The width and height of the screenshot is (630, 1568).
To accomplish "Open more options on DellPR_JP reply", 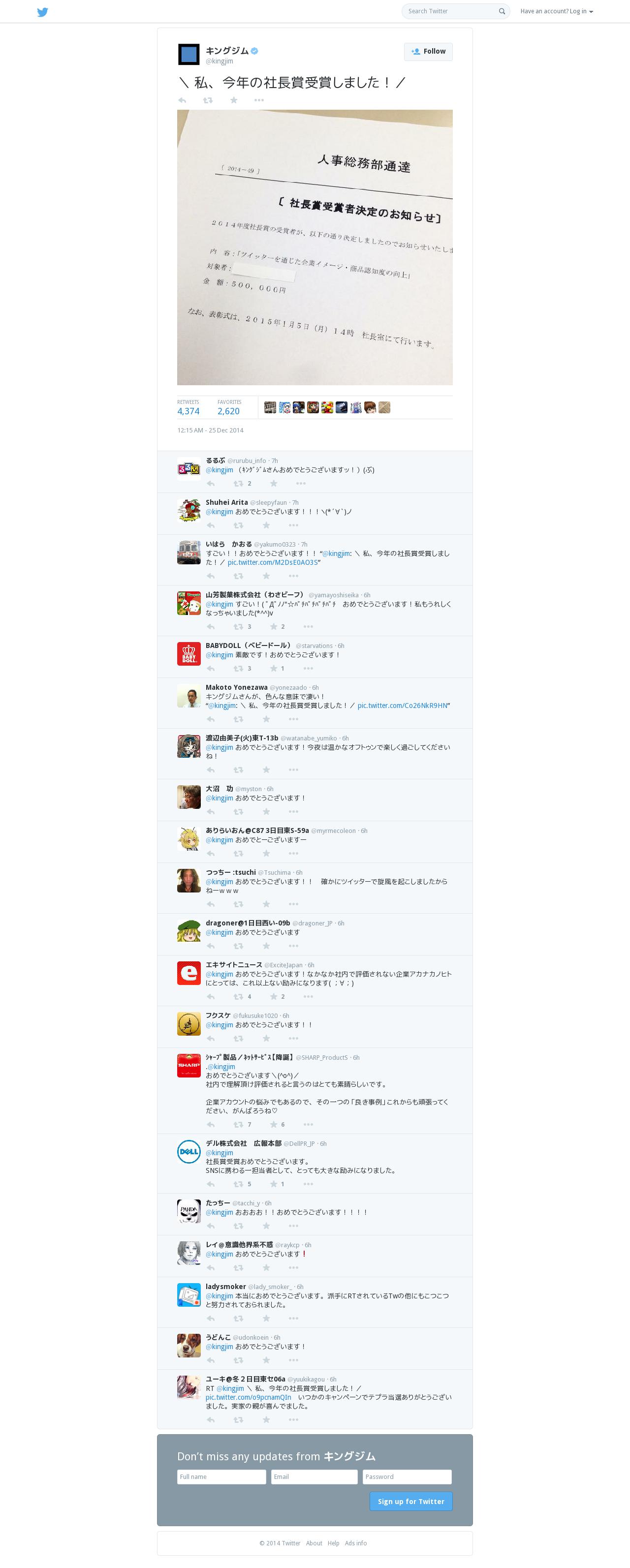I will point(308,1184).
